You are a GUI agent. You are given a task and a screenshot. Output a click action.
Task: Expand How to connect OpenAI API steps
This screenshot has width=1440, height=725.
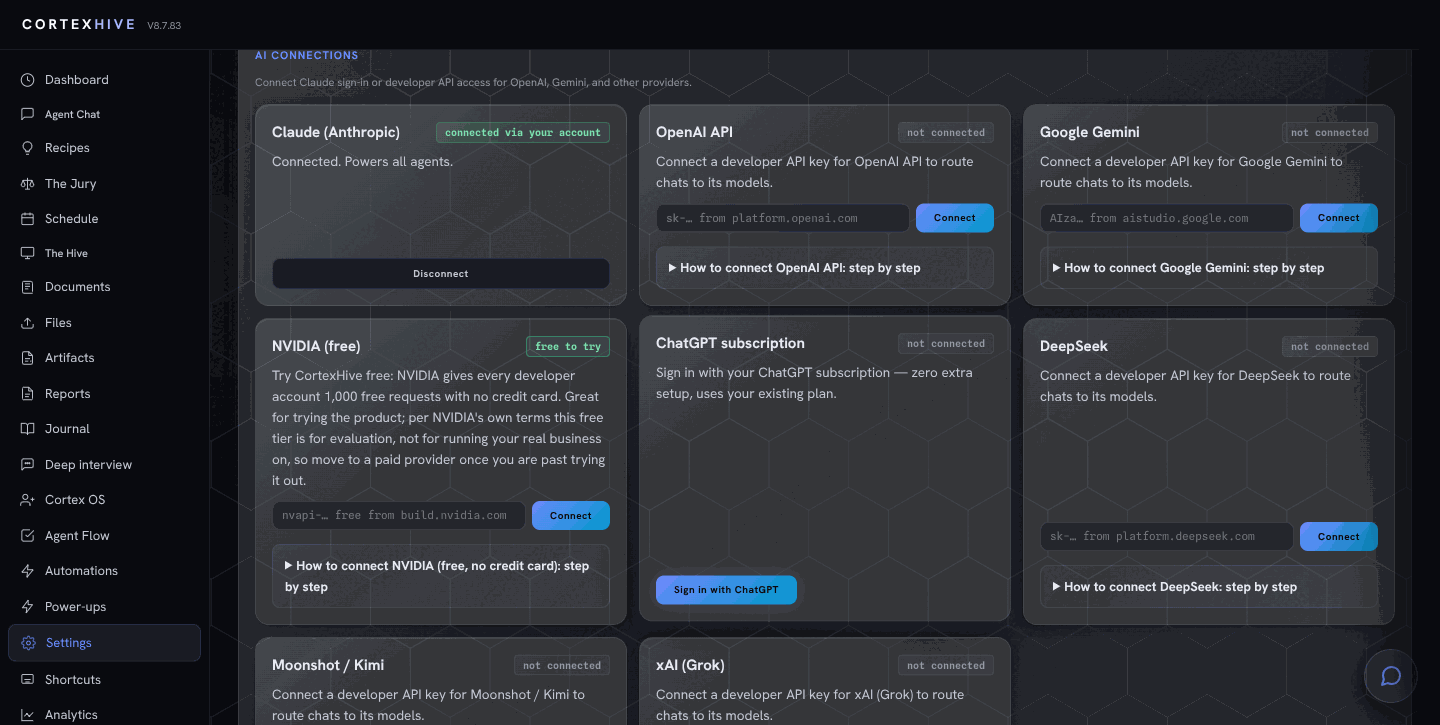pyautogui.click(x=825, y=268)
